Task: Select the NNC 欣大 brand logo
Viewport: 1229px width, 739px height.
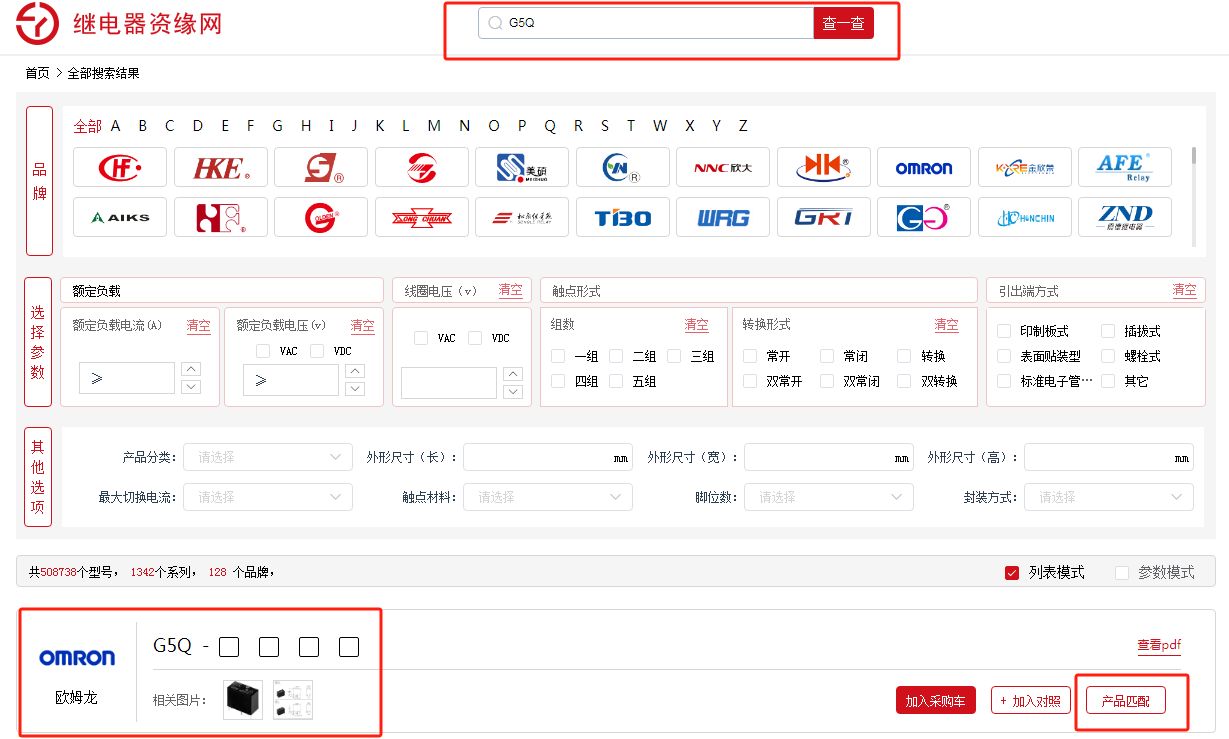Action: [722, 168]
